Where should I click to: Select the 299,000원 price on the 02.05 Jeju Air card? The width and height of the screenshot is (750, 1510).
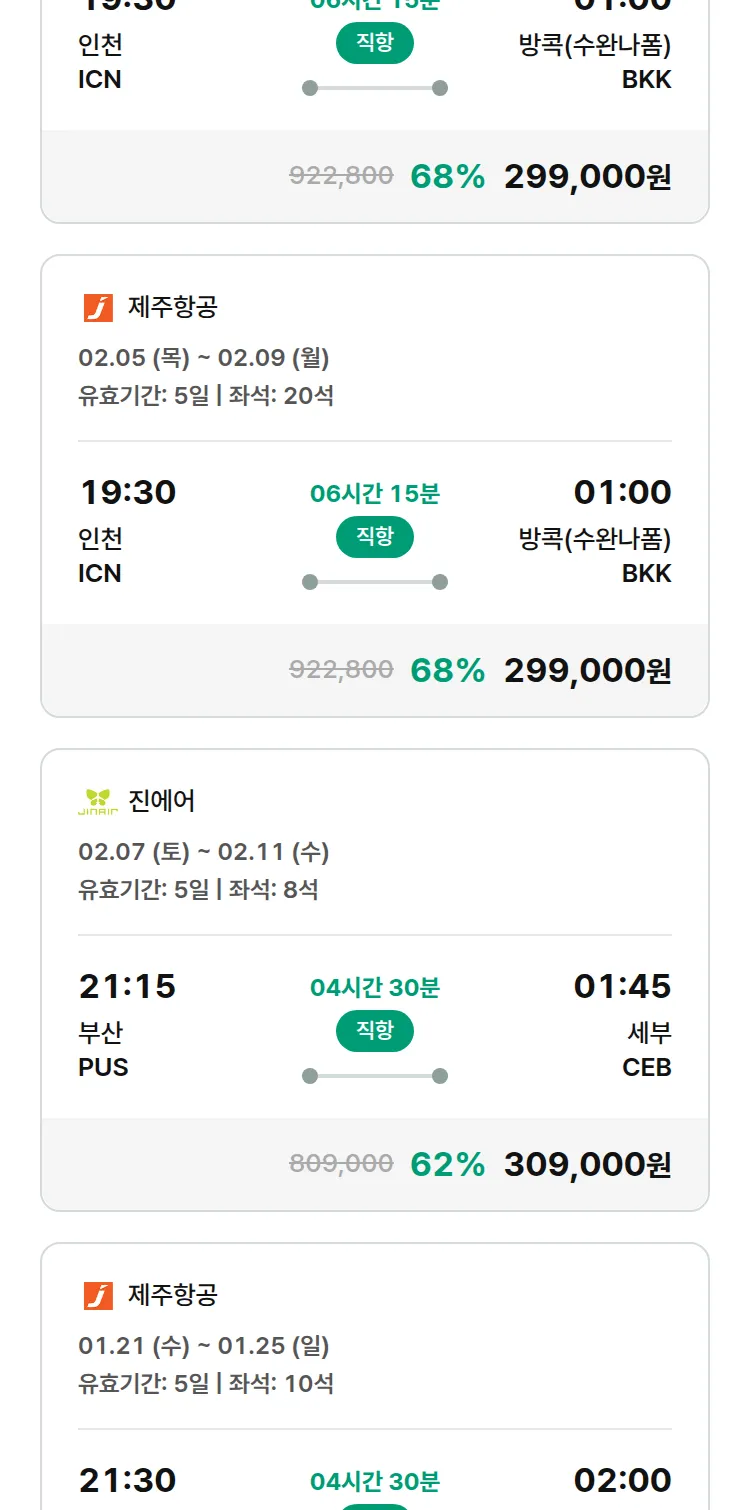coord(587,670)
